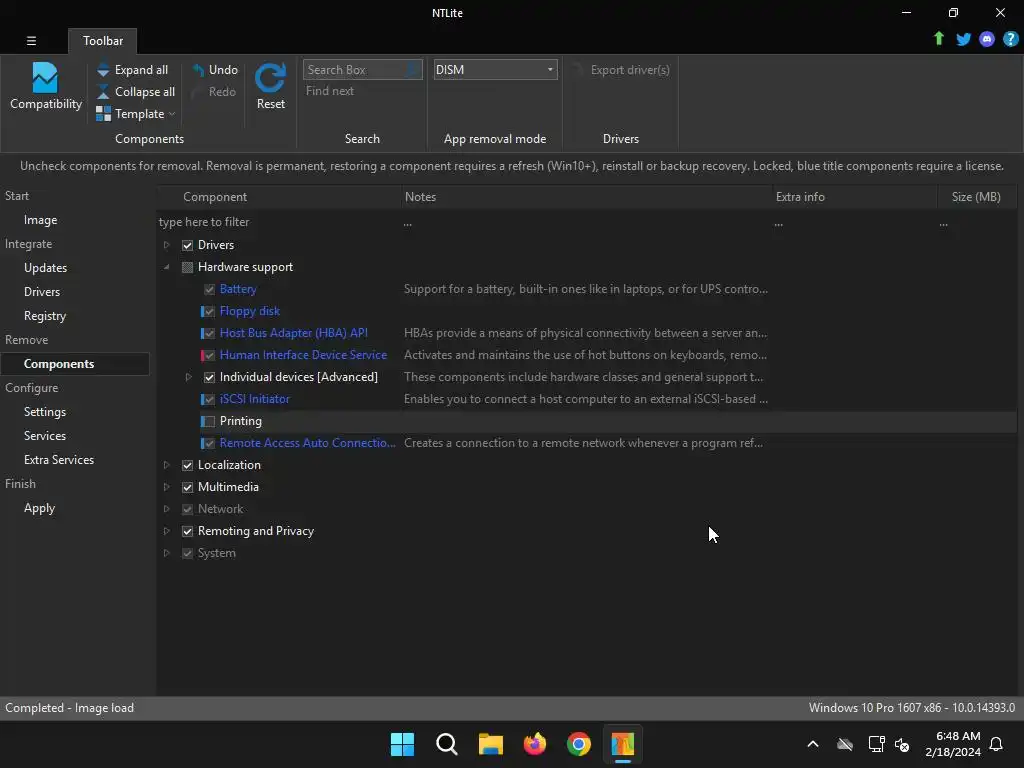Expand the Drivers tree node

pos(167,245)
